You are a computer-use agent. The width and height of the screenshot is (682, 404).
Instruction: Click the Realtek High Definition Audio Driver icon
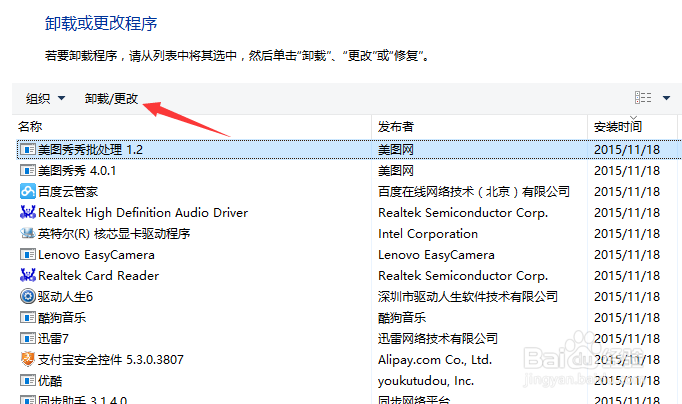pos(28,212)
